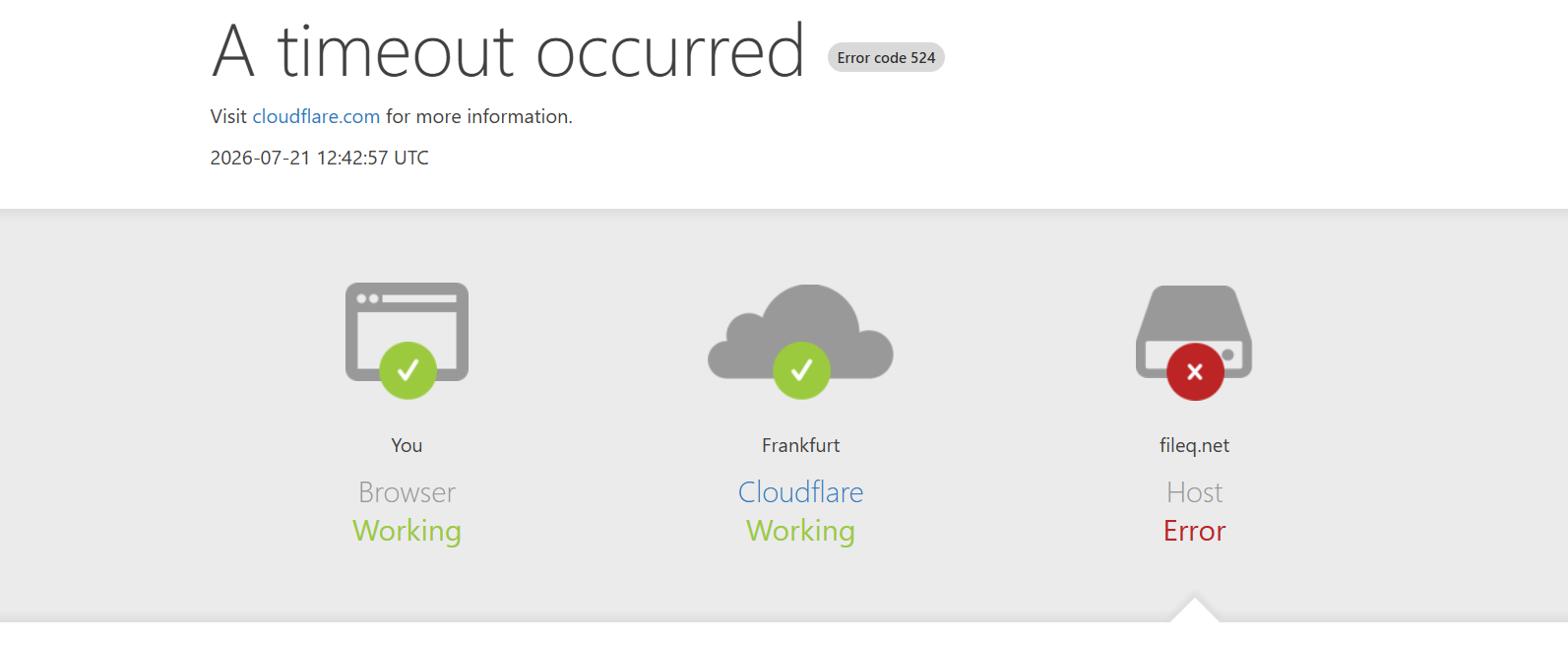Click the 'A timeout occurred' heading
Viewport: 1568px width, 645px height.
click(509, 51)
